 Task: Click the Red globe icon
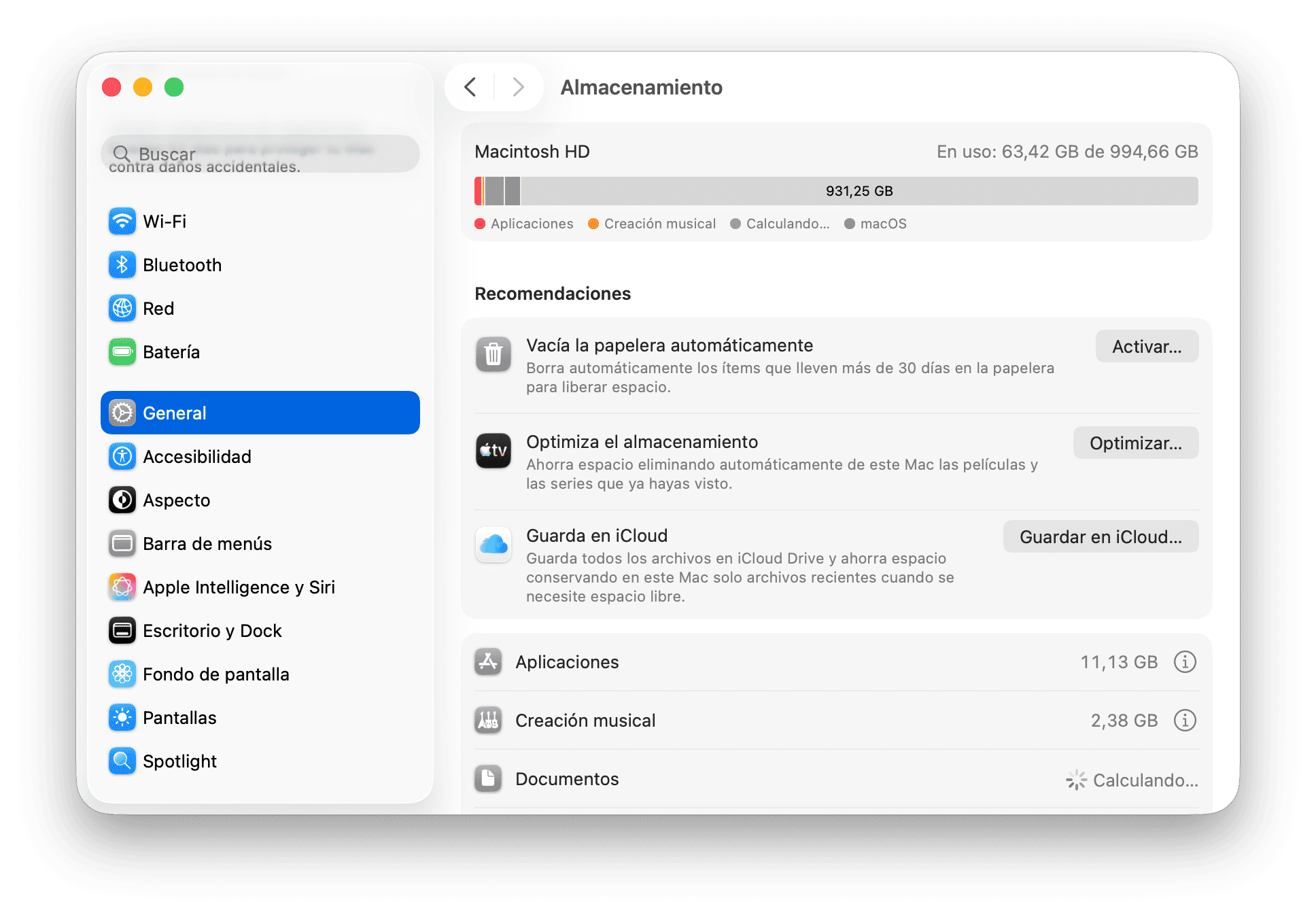pyautogui.click(x=122, y=308)
